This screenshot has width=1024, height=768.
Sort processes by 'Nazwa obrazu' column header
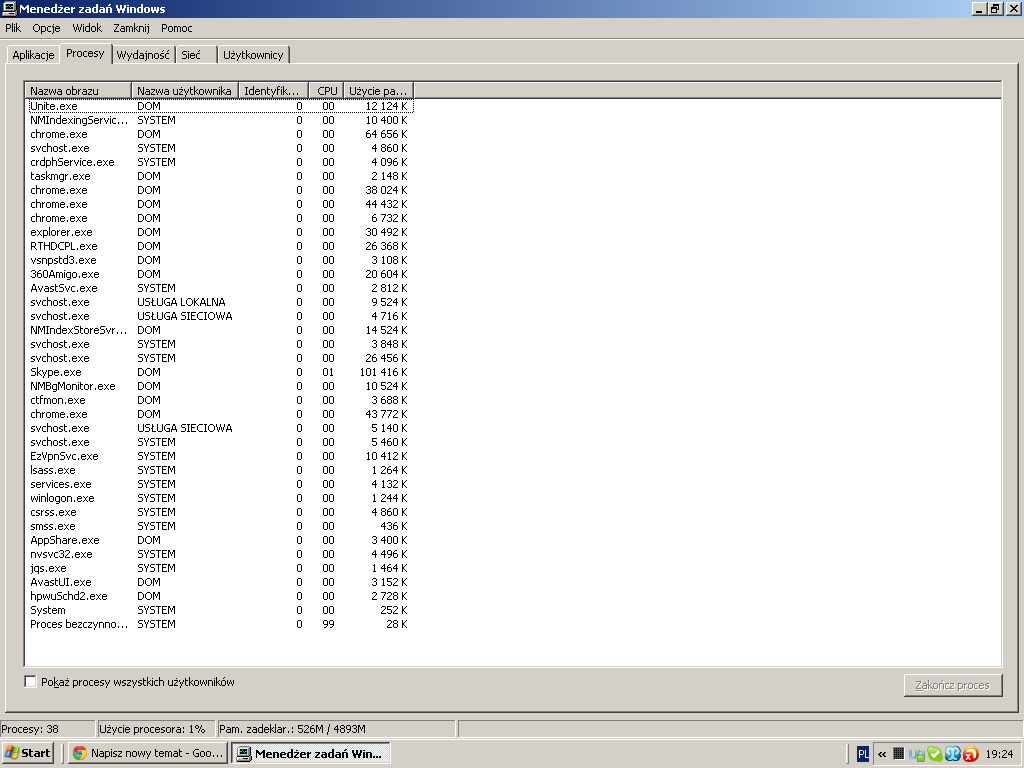[78, 91]
